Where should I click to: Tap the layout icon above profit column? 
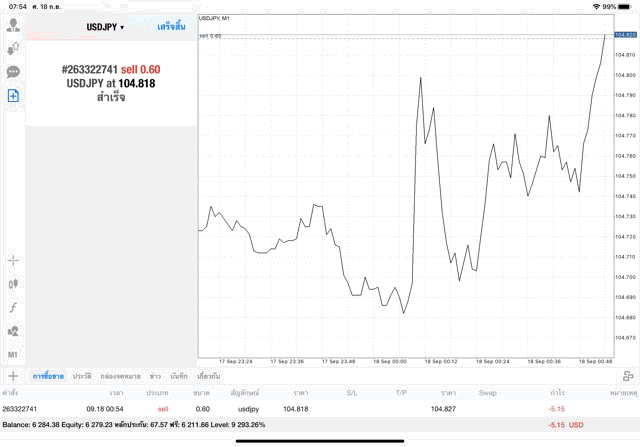click(627, 376)
